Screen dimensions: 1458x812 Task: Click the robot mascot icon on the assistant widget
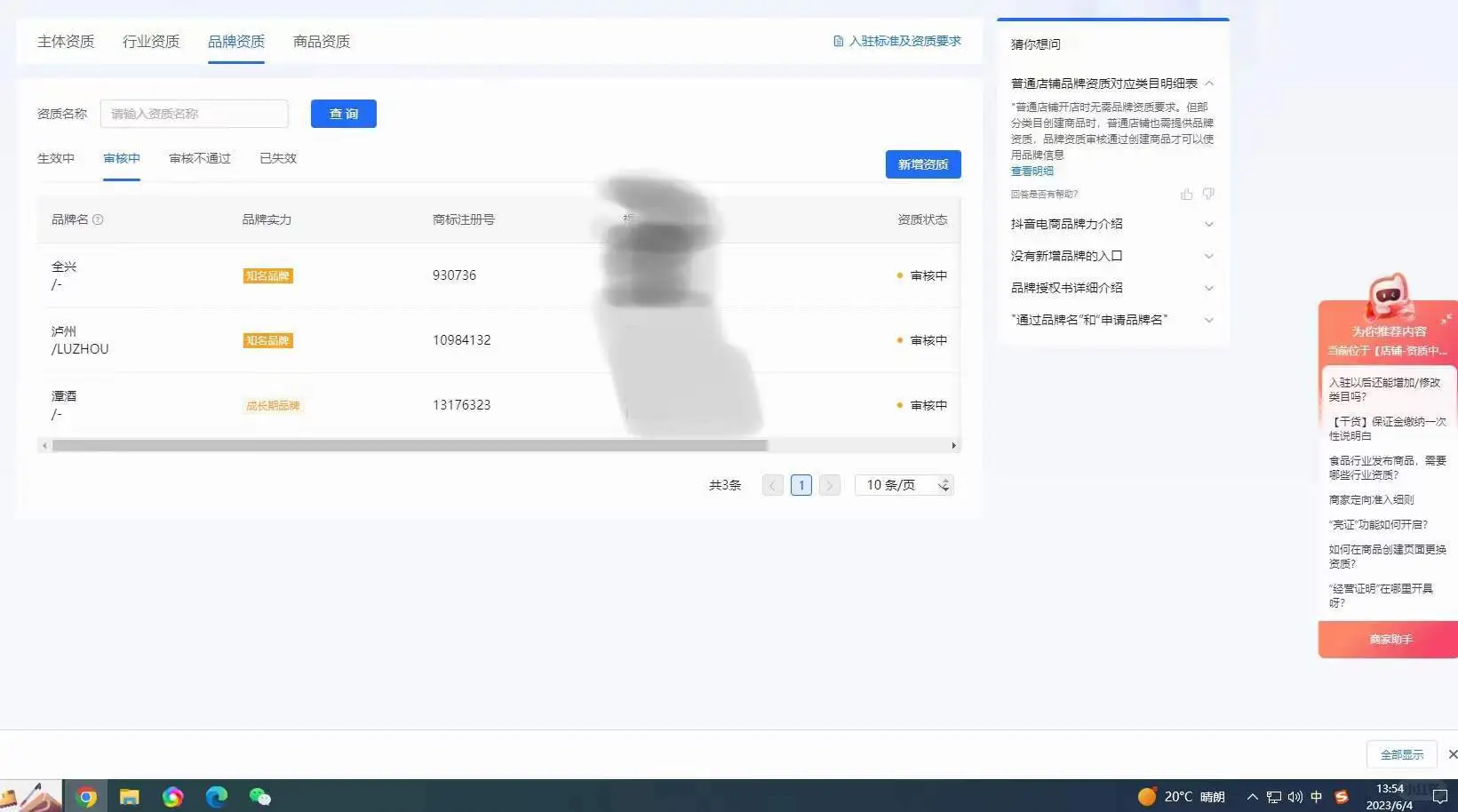[x=1389, y=298]
